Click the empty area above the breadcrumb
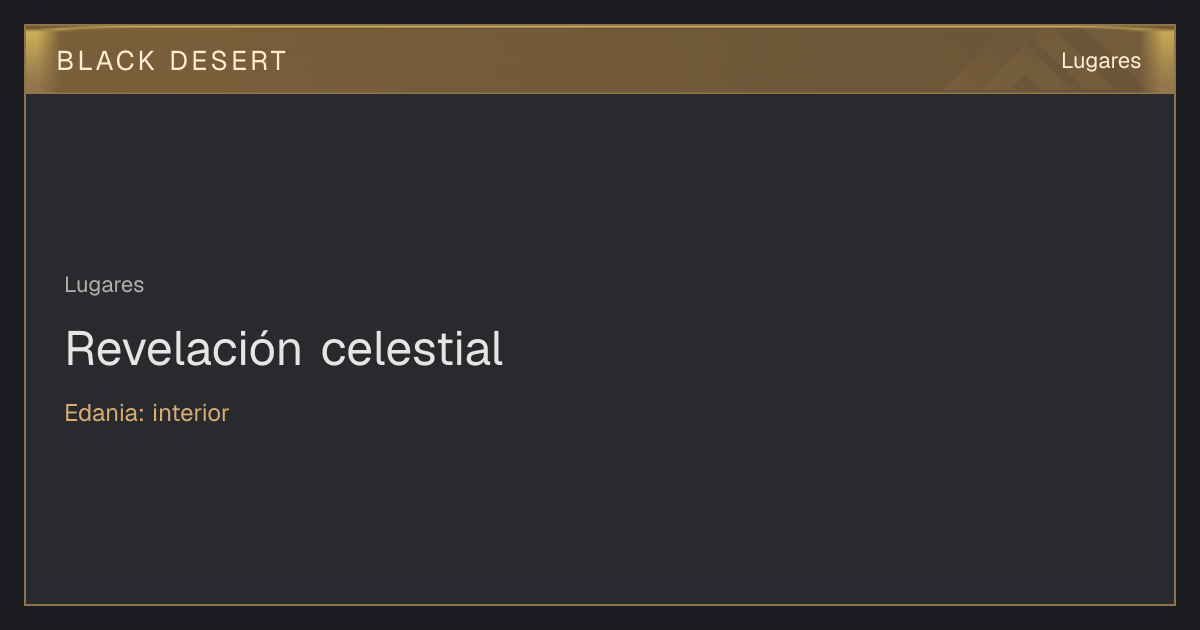 [x=600, y=180]
